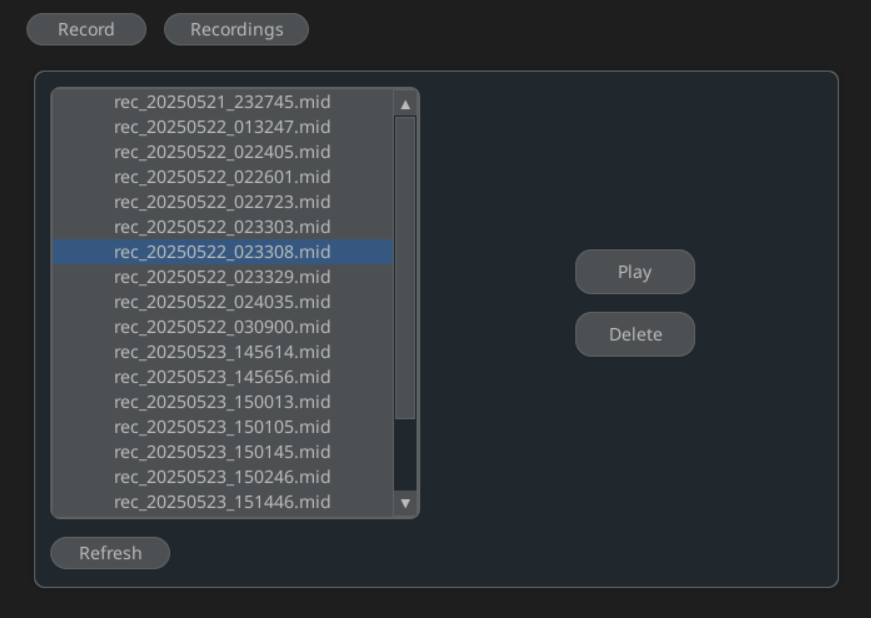Select rec_20250522_023303.mid recording
871x618 pixels.
[222, 227]
